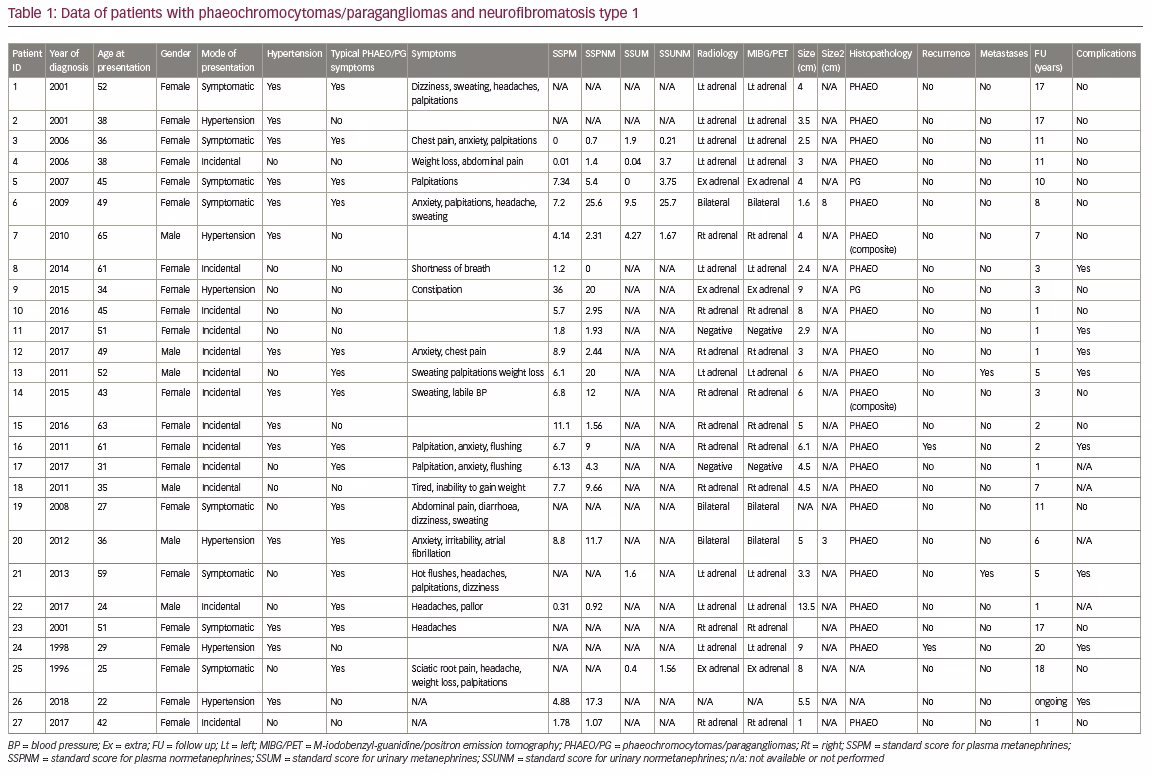Select the size value '13.5' for patient 22
This screenshot has height=776, width=1152.
(806, 607)
